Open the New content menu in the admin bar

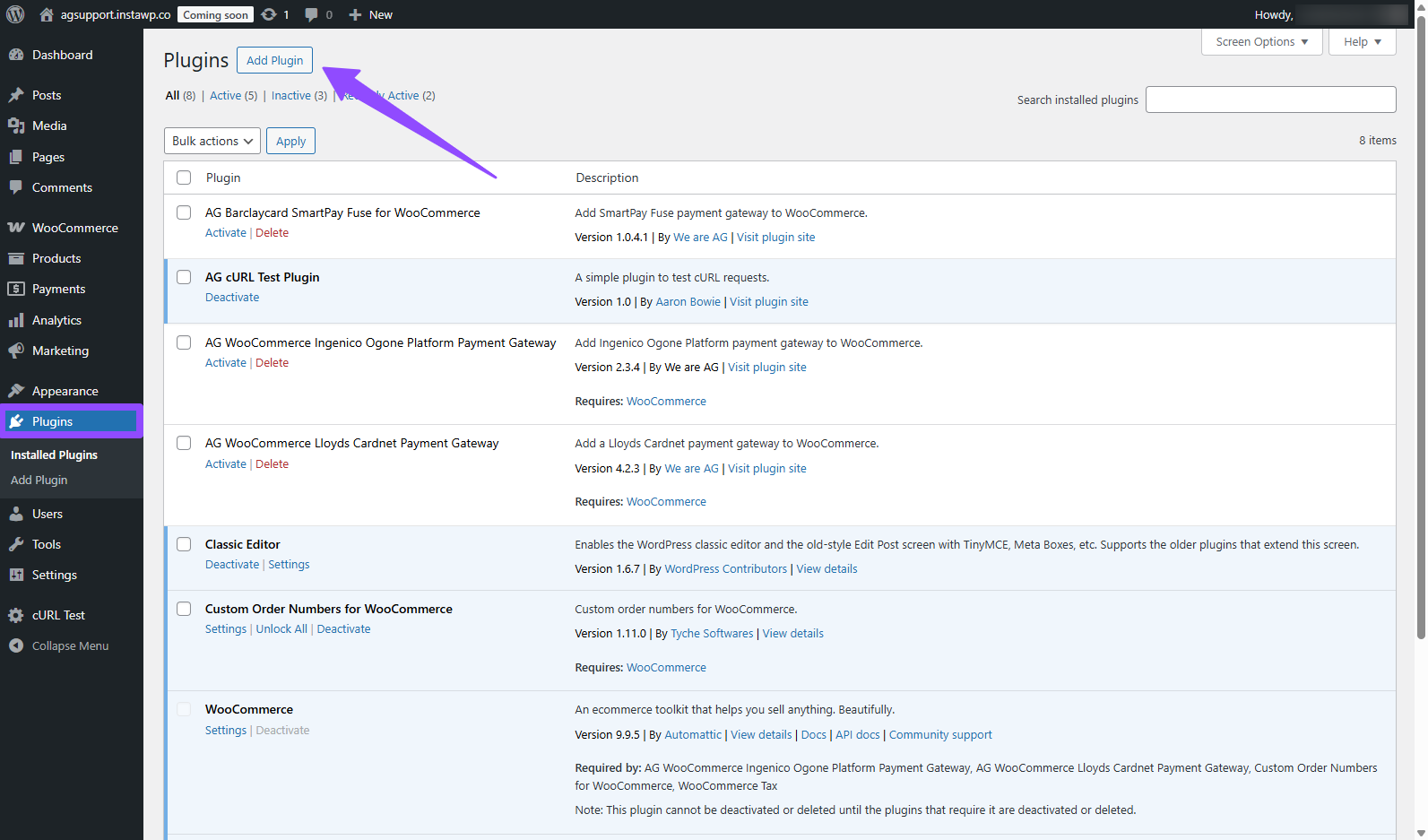(370, 14)
